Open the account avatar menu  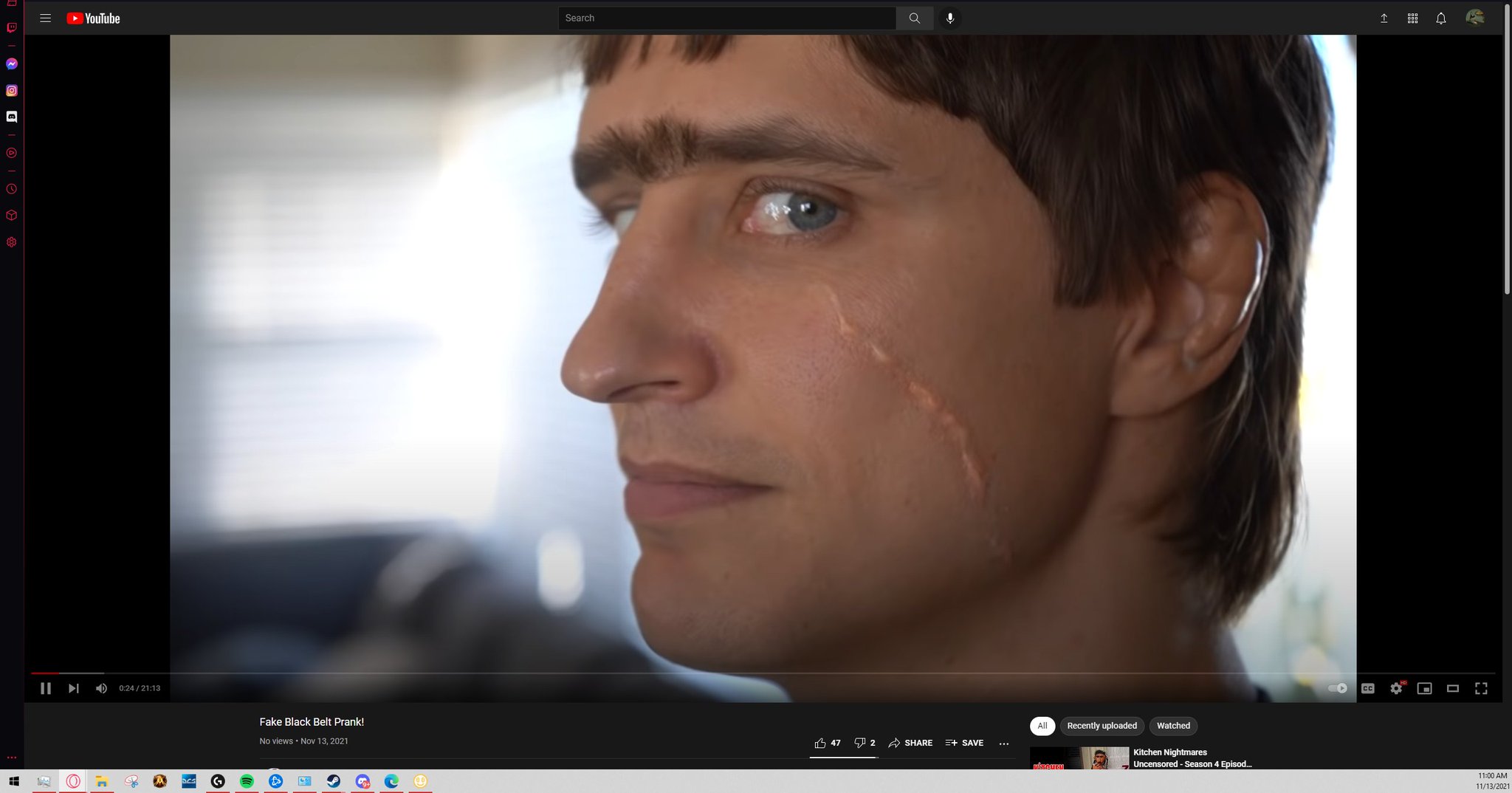point(1475,18)
